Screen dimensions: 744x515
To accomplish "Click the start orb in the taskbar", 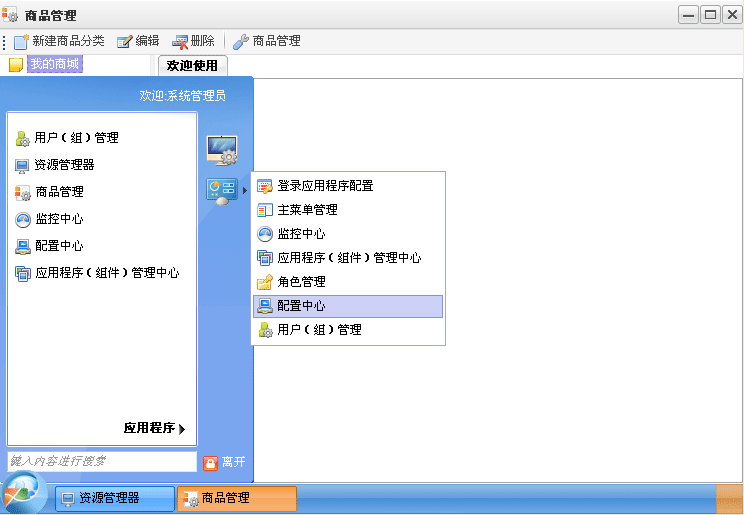I will click(x=24, y=493).
